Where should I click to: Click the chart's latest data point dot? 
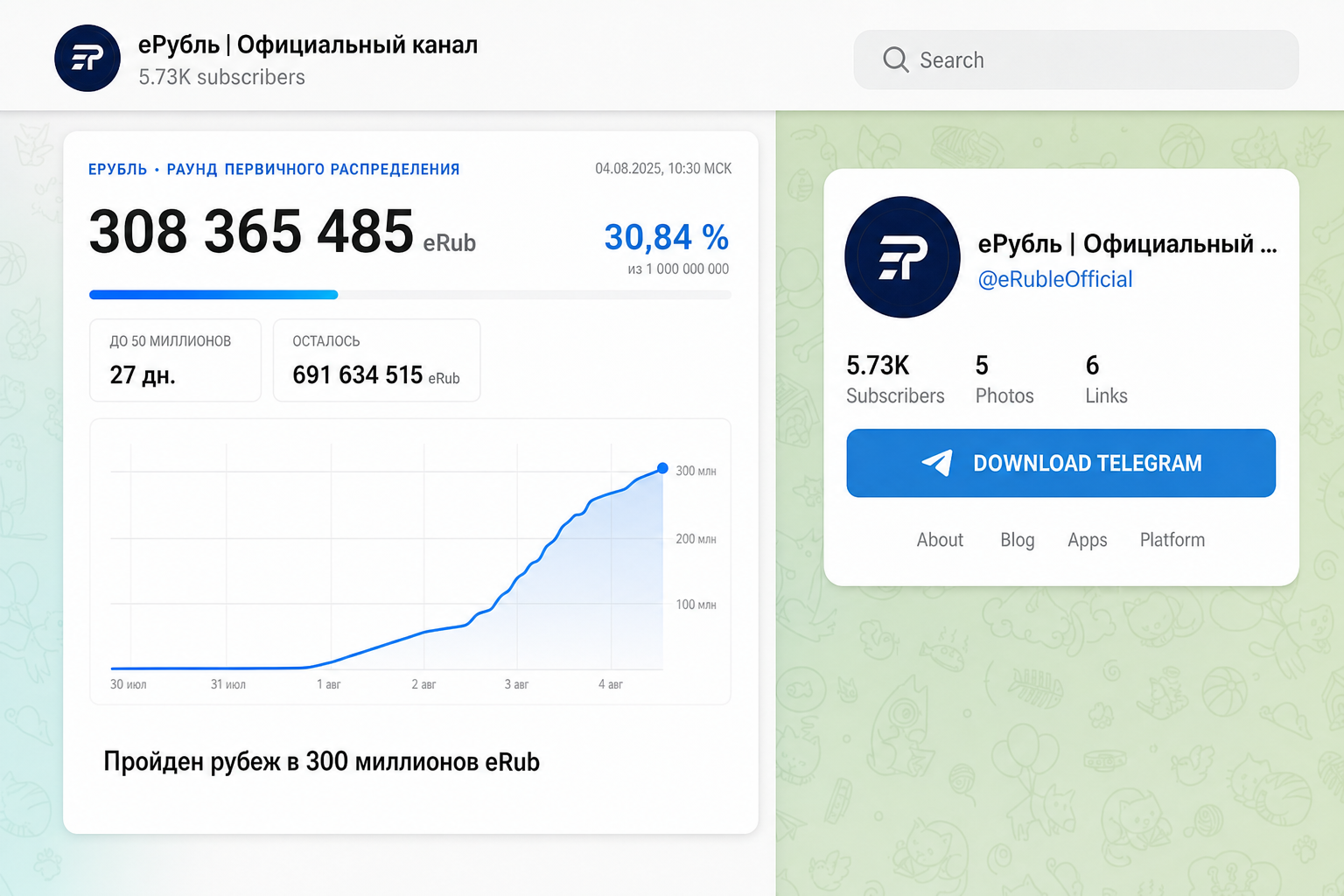click(662, 468)
